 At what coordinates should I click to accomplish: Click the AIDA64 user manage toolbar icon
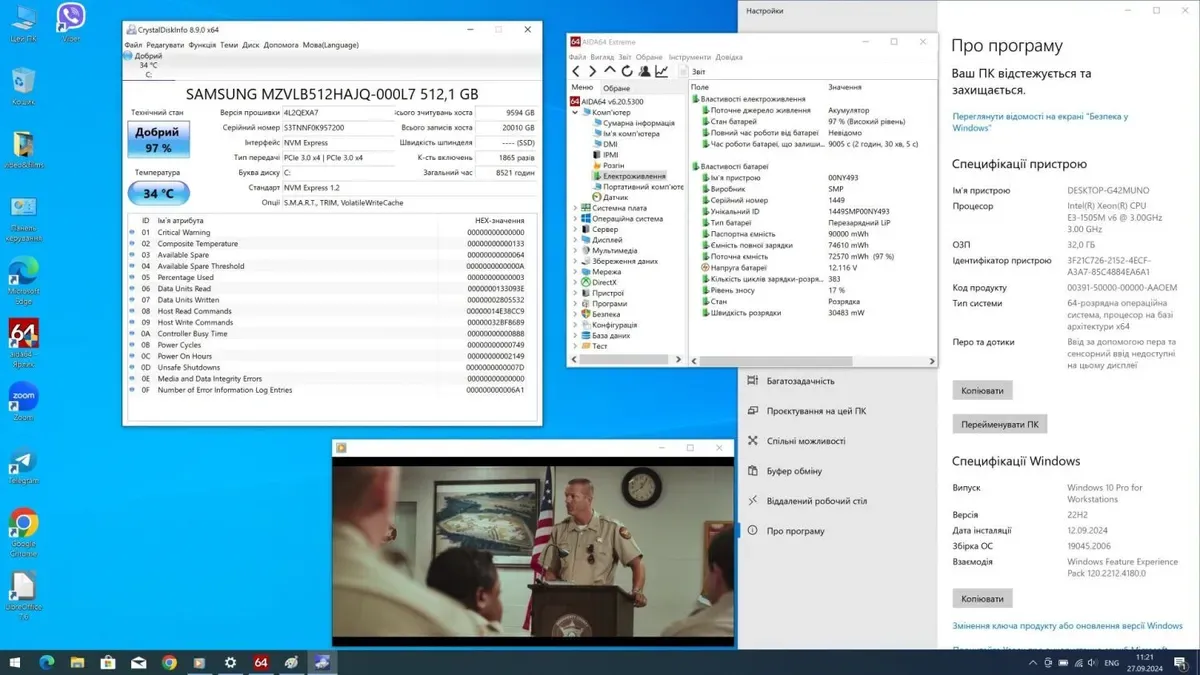pos(645,72)
